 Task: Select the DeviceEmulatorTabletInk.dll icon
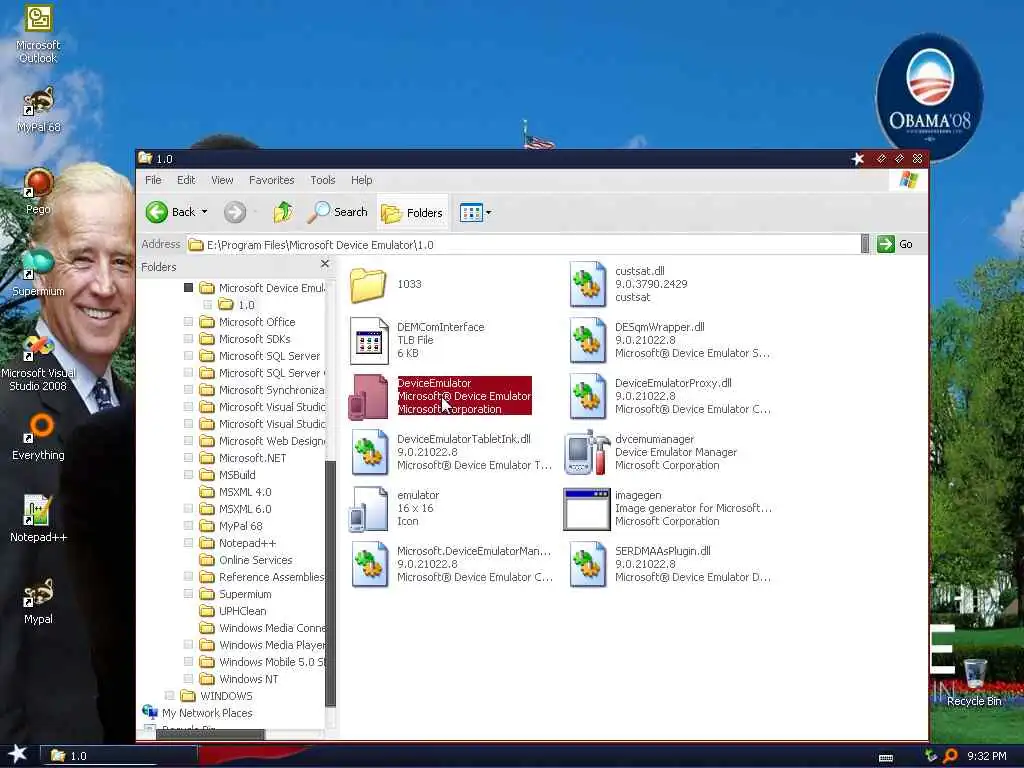click(x=369, y=452)
